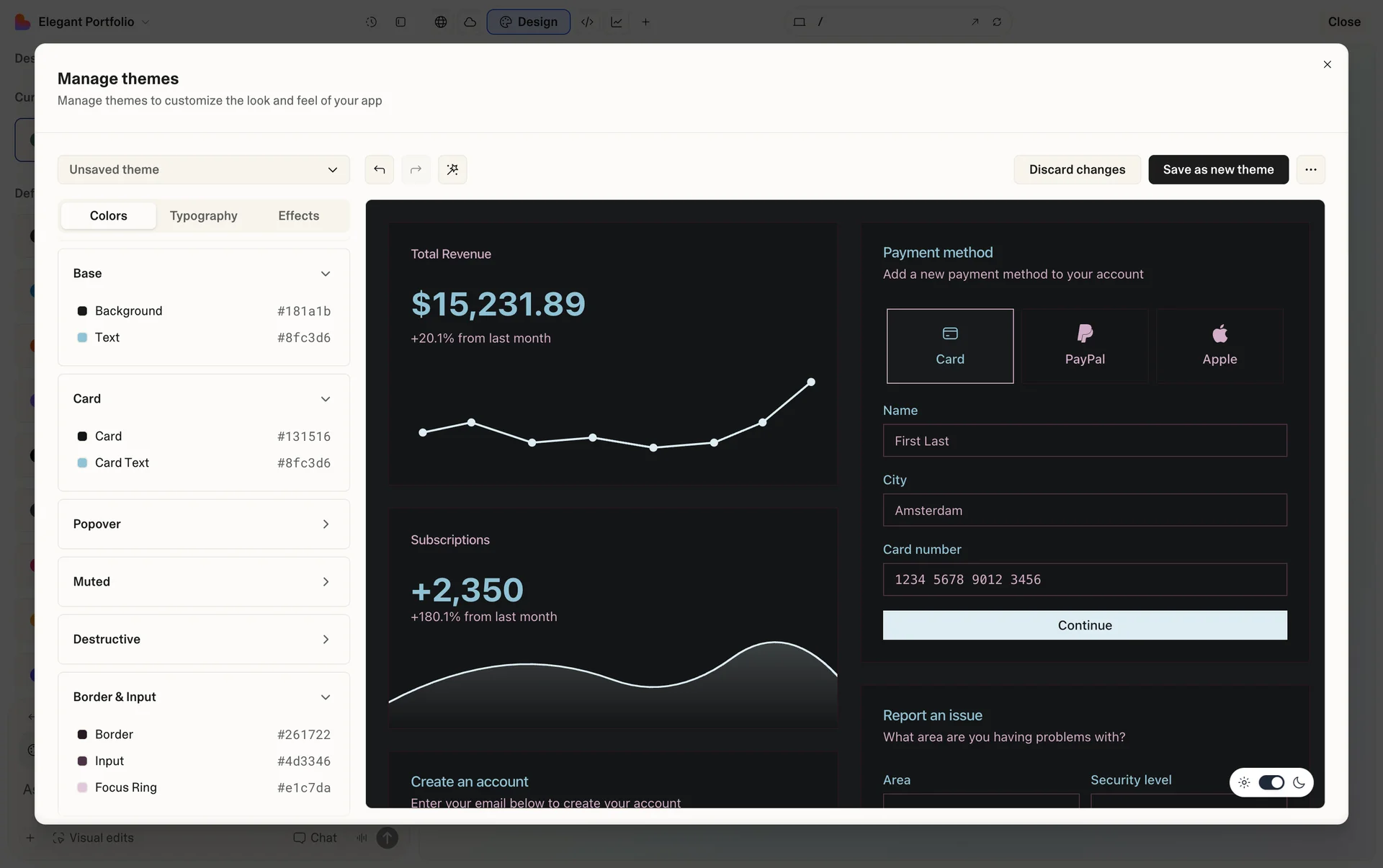Open the three-dot more options menu
The image size is (1383, 868).
tap(1310, 169)
